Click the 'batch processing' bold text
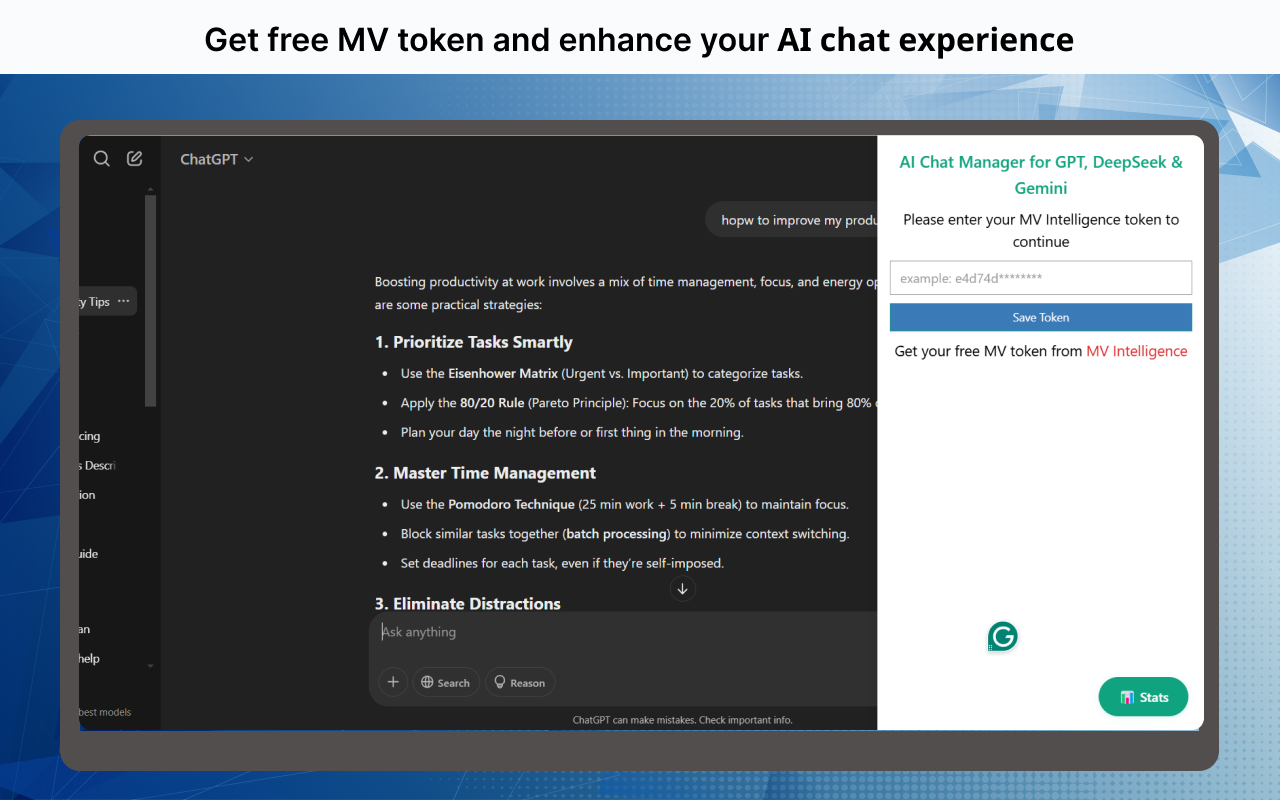1280x800 pixels. 616,534
